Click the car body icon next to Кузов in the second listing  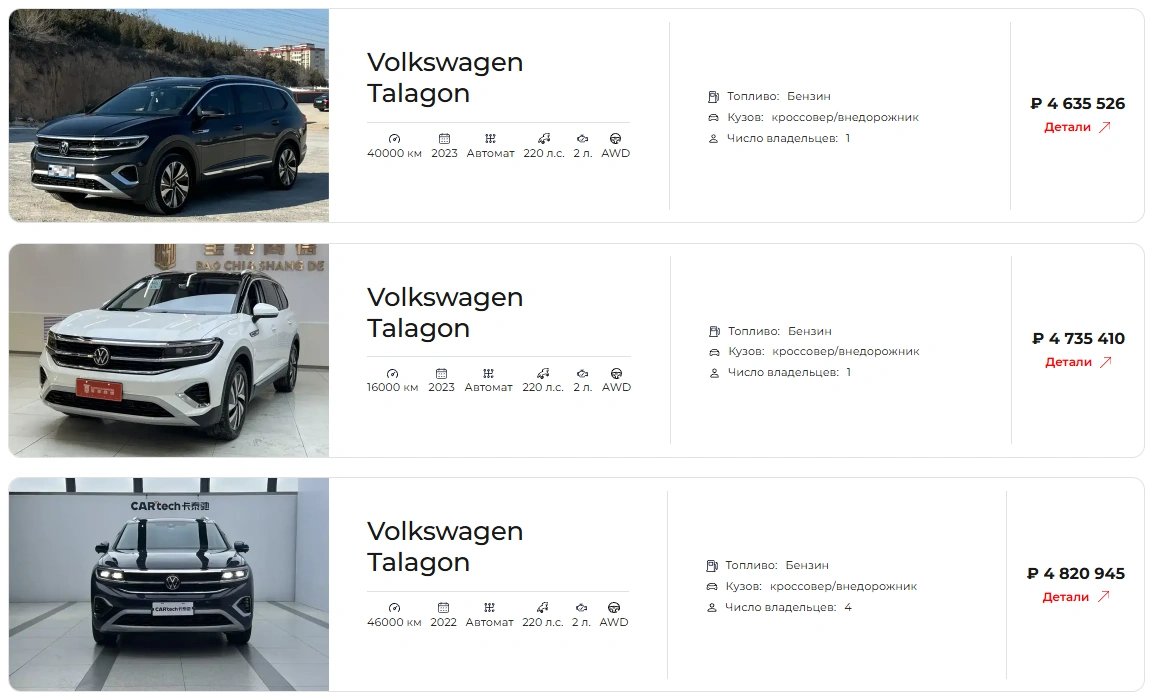[x=714, y=352]
